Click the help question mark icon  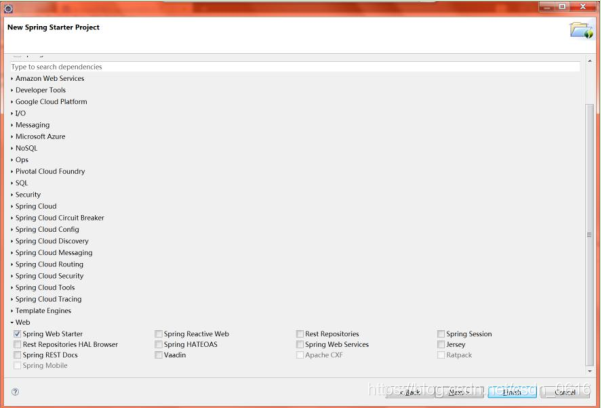click(15, 392)
